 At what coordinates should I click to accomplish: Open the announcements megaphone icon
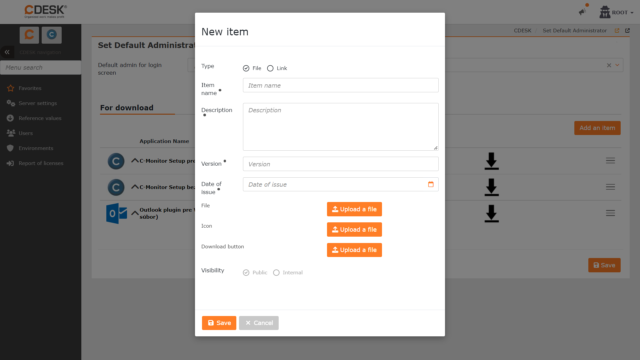pyautogui.click(x=582, y=11)
